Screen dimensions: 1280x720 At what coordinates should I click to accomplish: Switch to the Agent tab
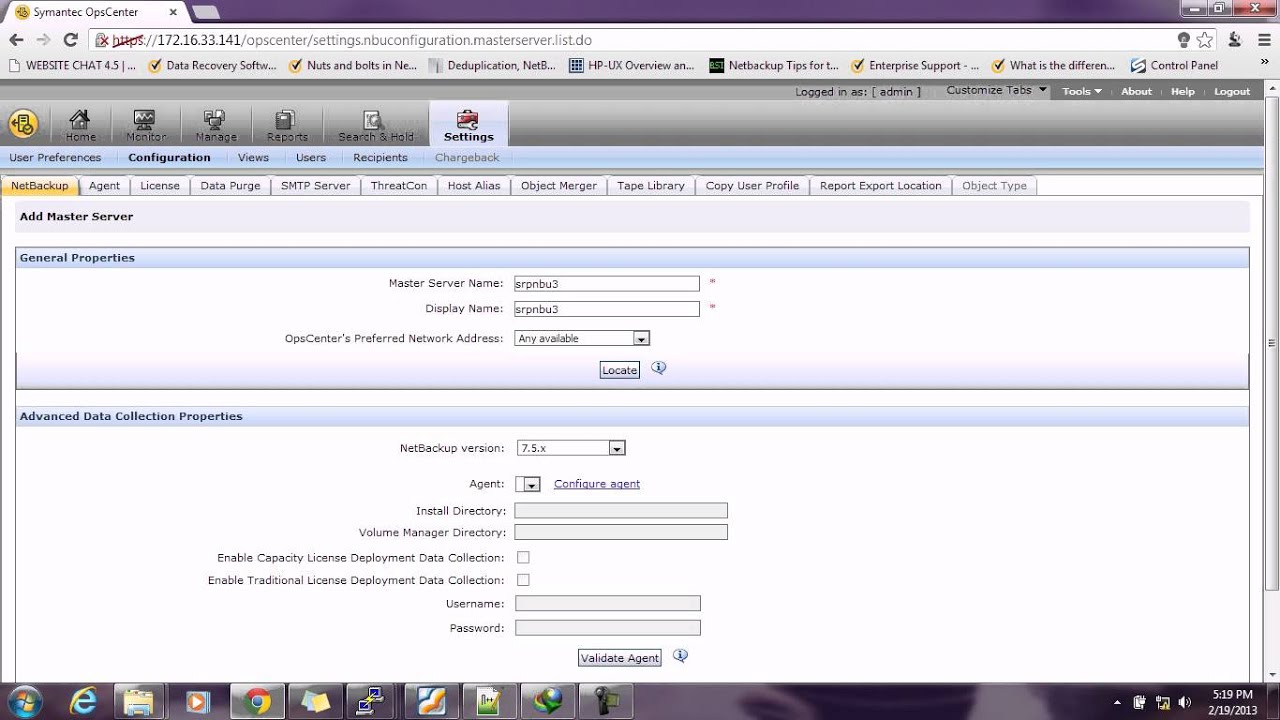(104, 185)
